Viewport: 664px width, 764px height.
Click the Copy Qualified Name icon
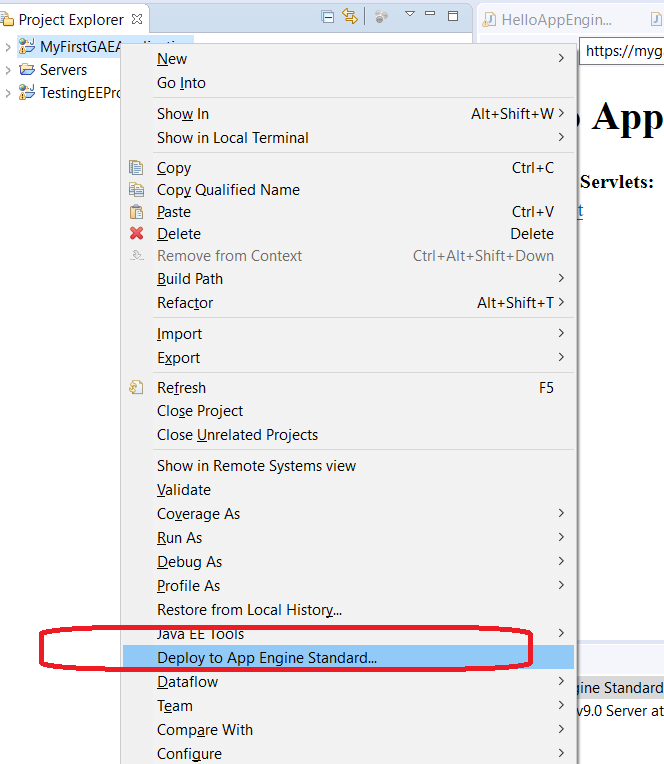[x=137, y=190]
